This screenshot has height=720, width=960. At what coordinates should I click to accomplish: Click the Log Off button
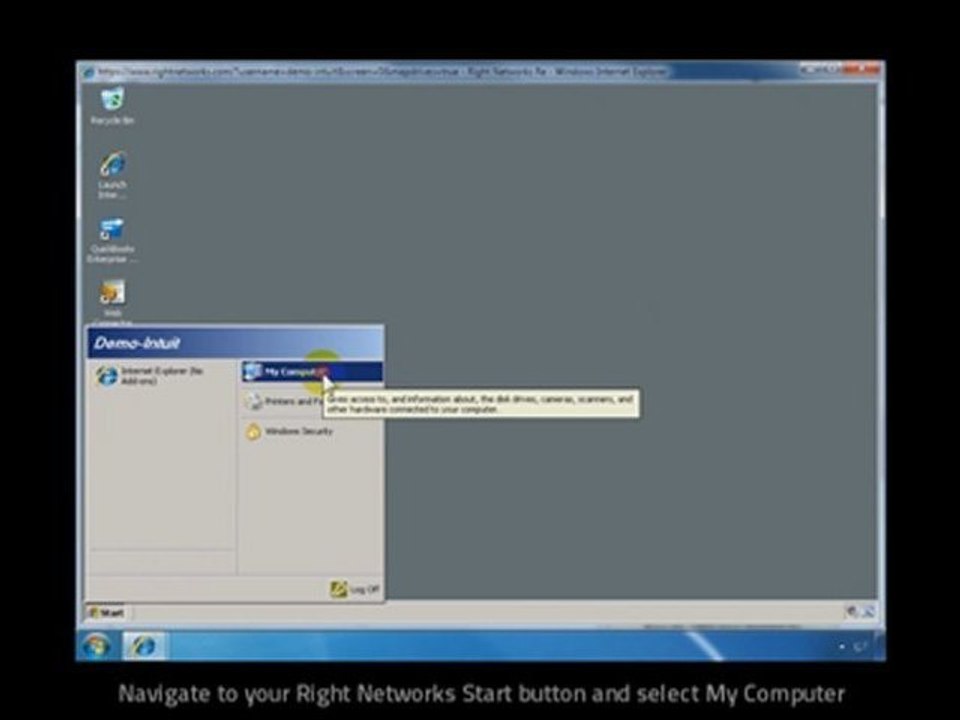[x=356, y=589]
